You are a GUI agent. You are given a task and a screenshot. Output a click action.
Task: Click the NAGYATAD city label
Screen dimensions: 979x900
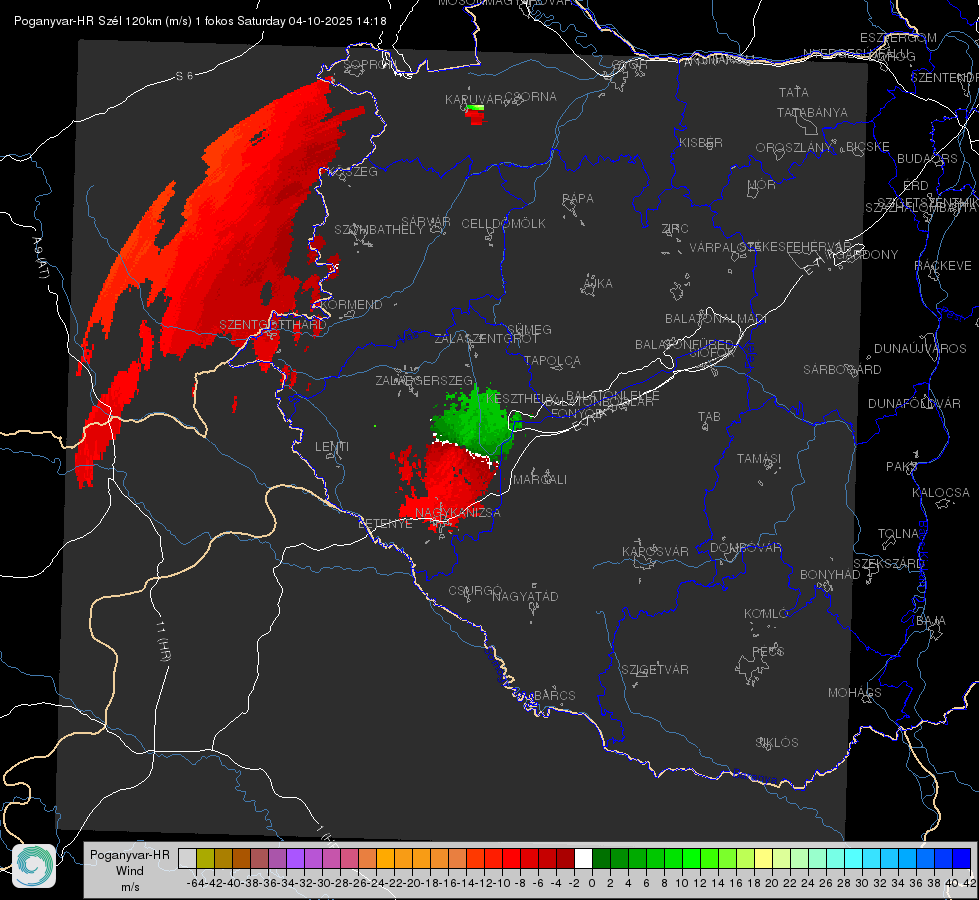525,596
